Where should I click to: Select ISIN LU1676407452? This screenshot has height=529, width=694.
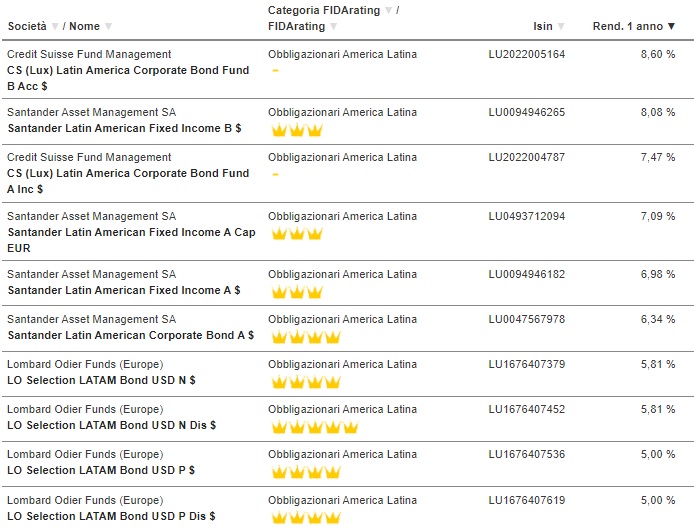pyautogui.click(x=527, y=409)
